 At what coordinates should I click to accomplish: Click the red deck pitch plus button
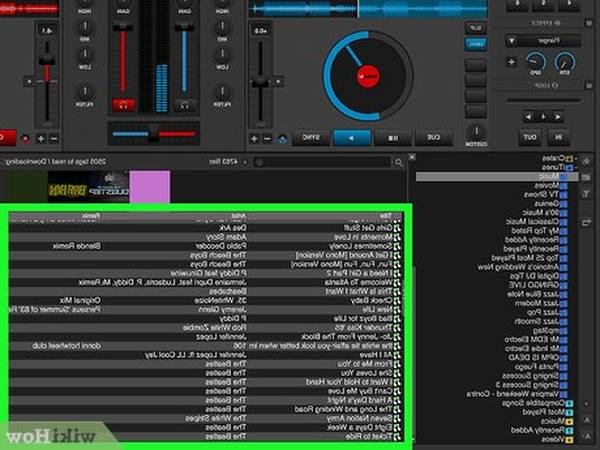coord(41,139)
